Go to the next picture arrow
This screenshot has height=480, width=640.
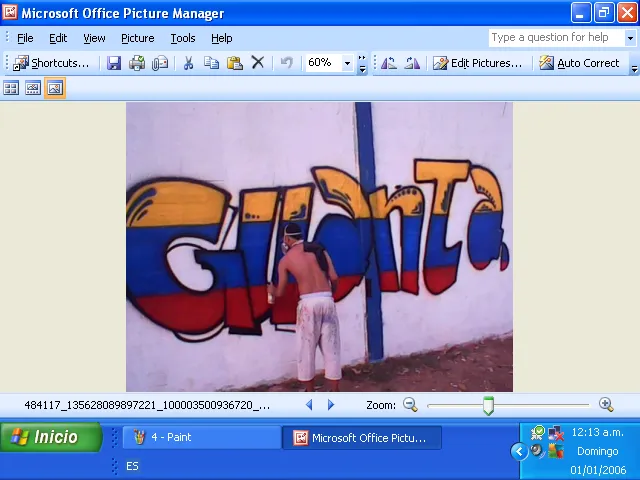(331, 404)
